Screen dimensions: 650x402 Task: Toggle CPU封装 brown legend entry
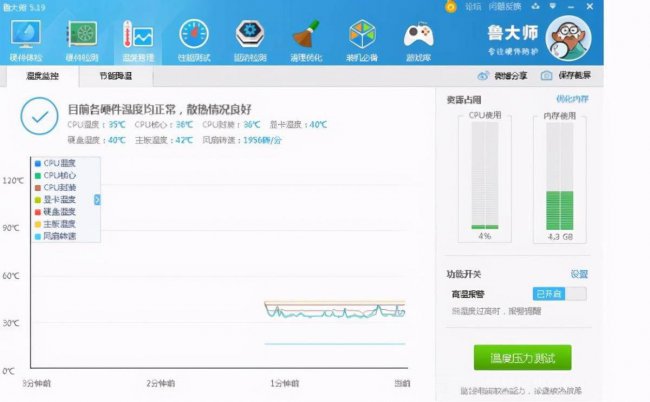point(56,187)
